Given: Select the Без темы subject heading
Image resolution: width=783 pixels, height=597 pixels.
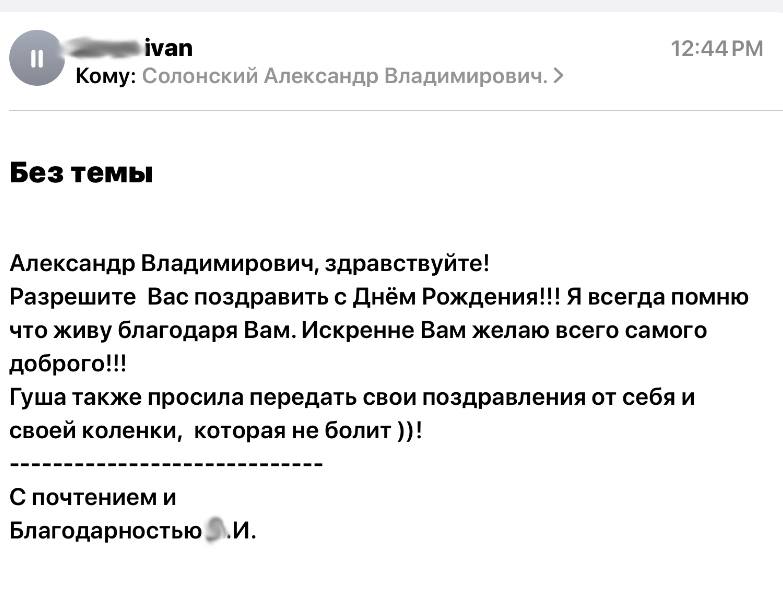Looking at the screenshot, I should (81, 173).
